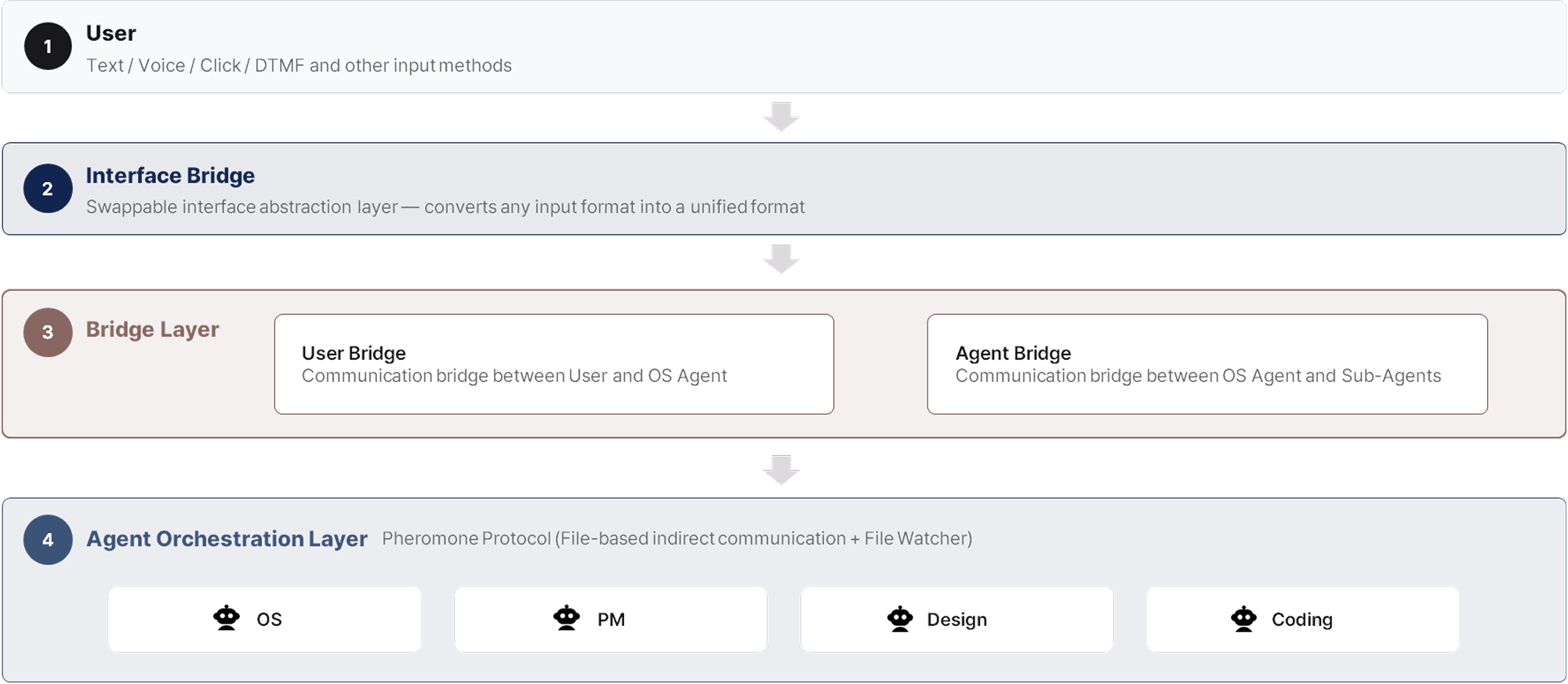1568x684 pixels.
Task: Select the User Bridge card
Action: click(x=554, y=364)
